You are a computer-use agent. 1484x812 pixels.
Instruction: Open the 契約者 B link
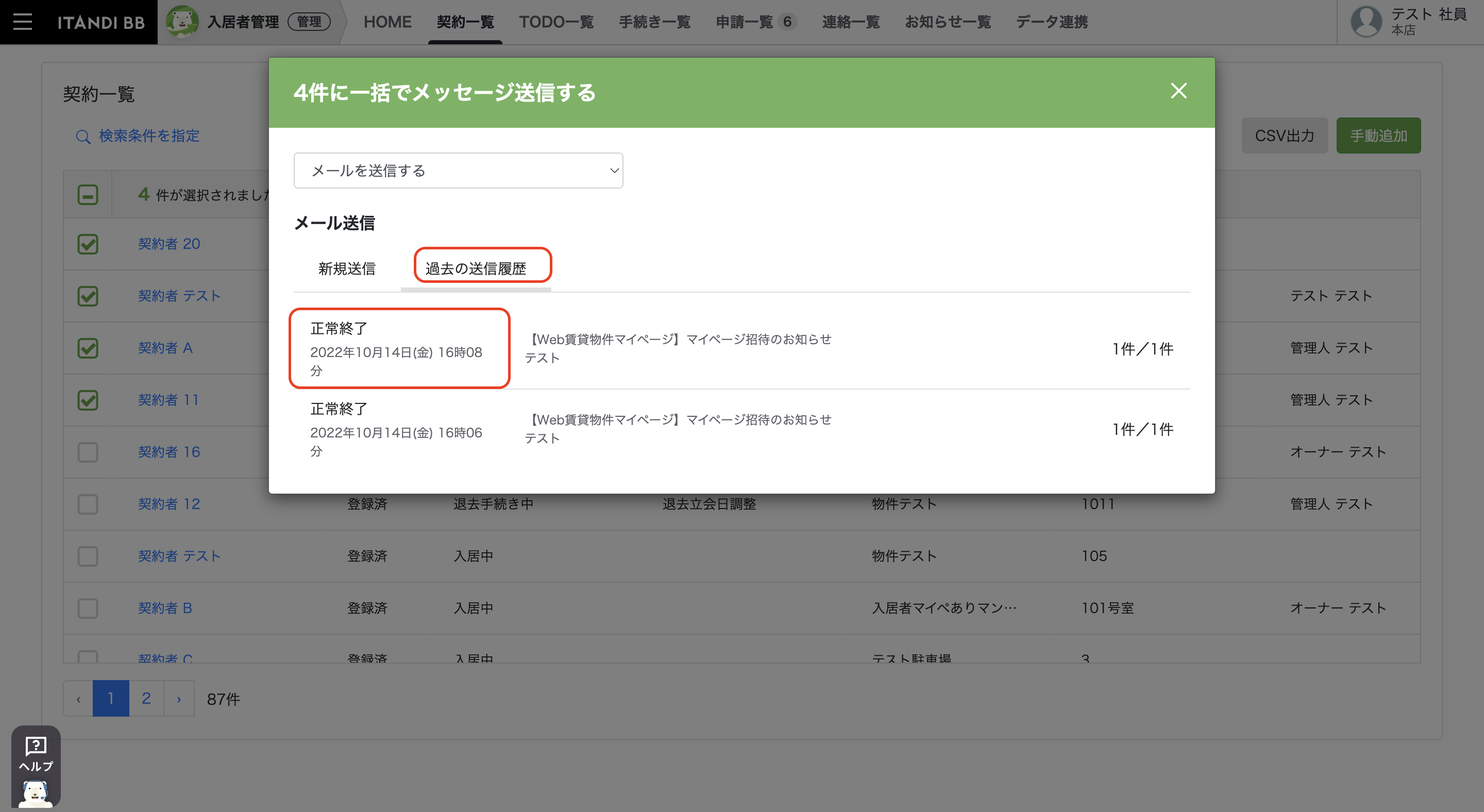click(x=165, y=608)
